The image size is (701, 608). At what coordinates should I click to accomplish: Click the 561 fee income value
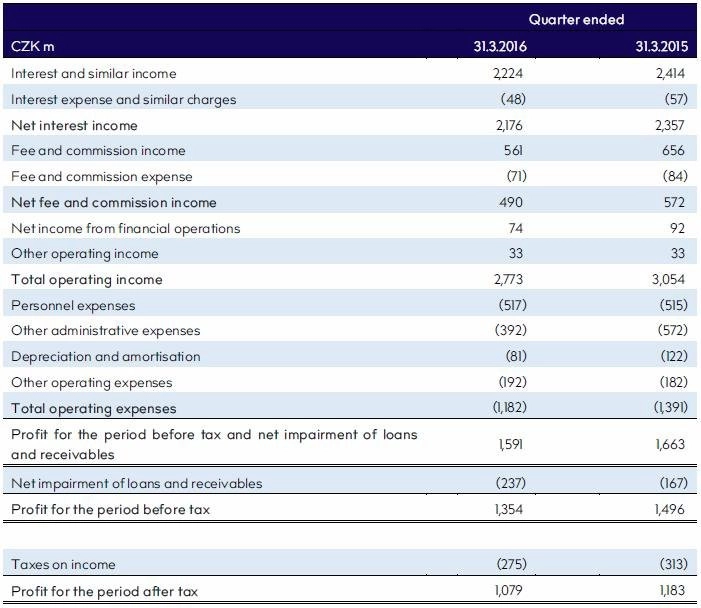click(513, 151)
